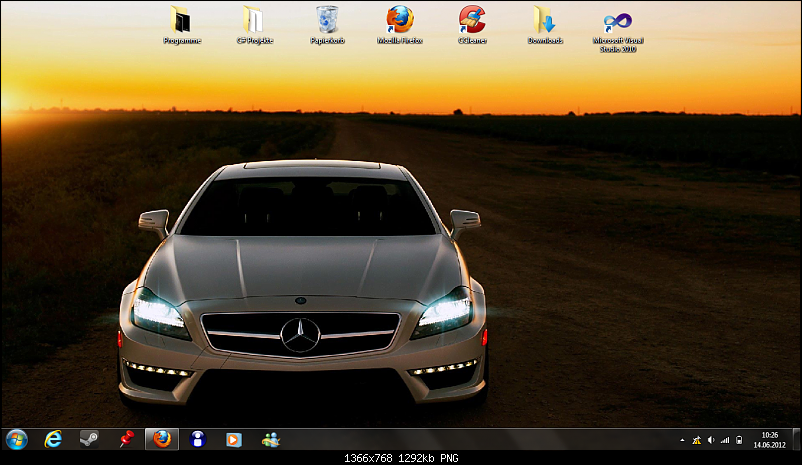
Task: Launch Mozilla Firefox desktop shortcut
Action: pos(400,25)
